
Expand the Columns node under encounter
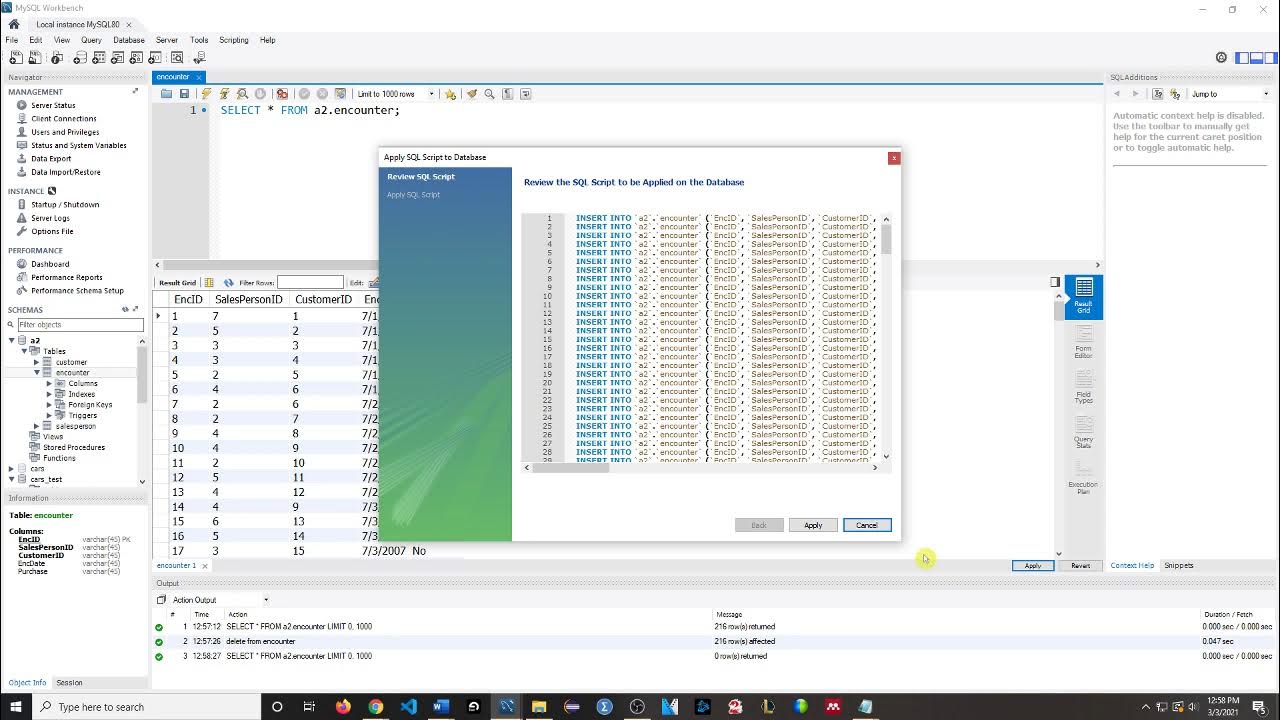pos(49,383)
